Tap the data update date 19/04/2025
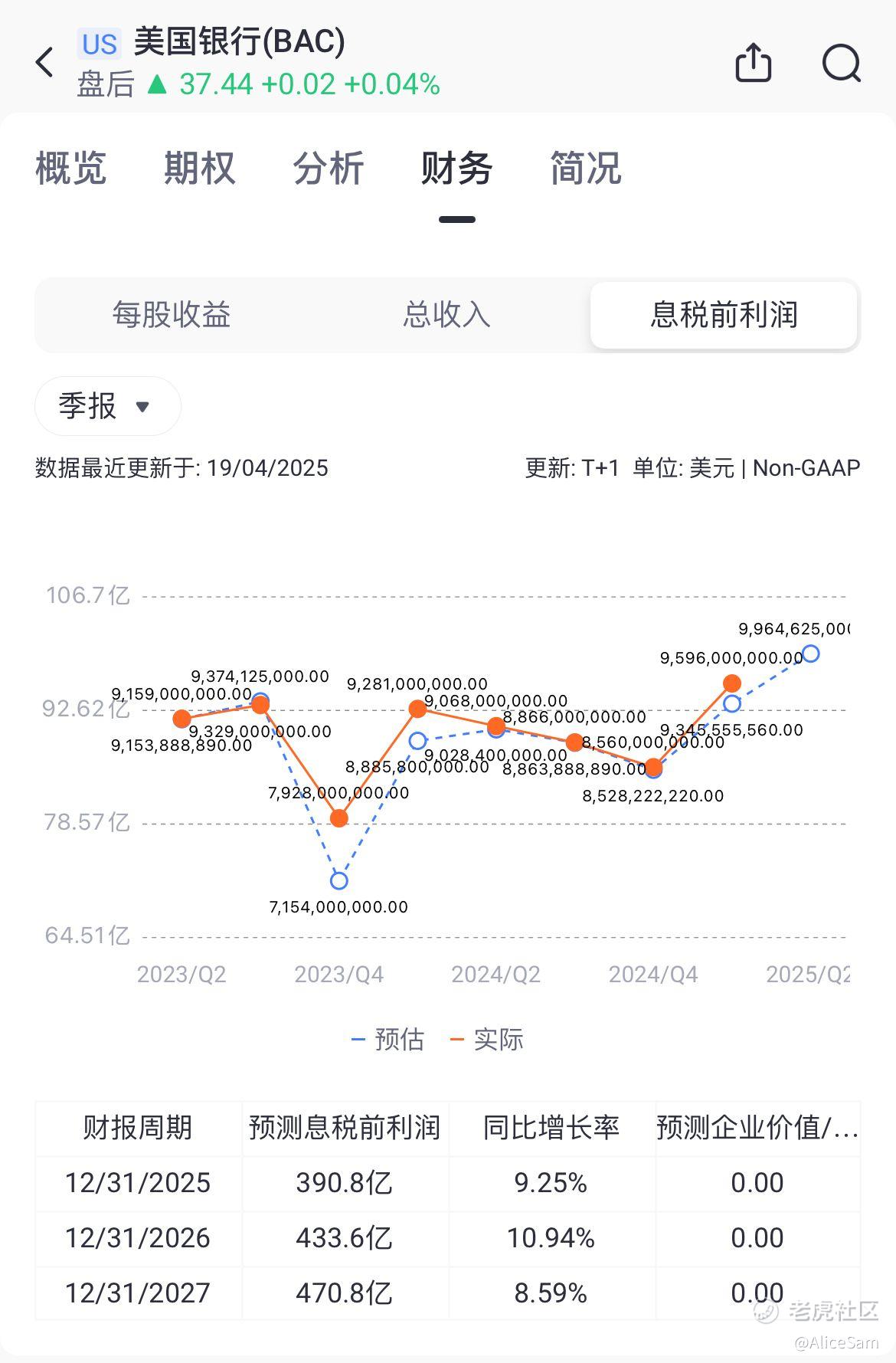 click(x=267, y=468)
